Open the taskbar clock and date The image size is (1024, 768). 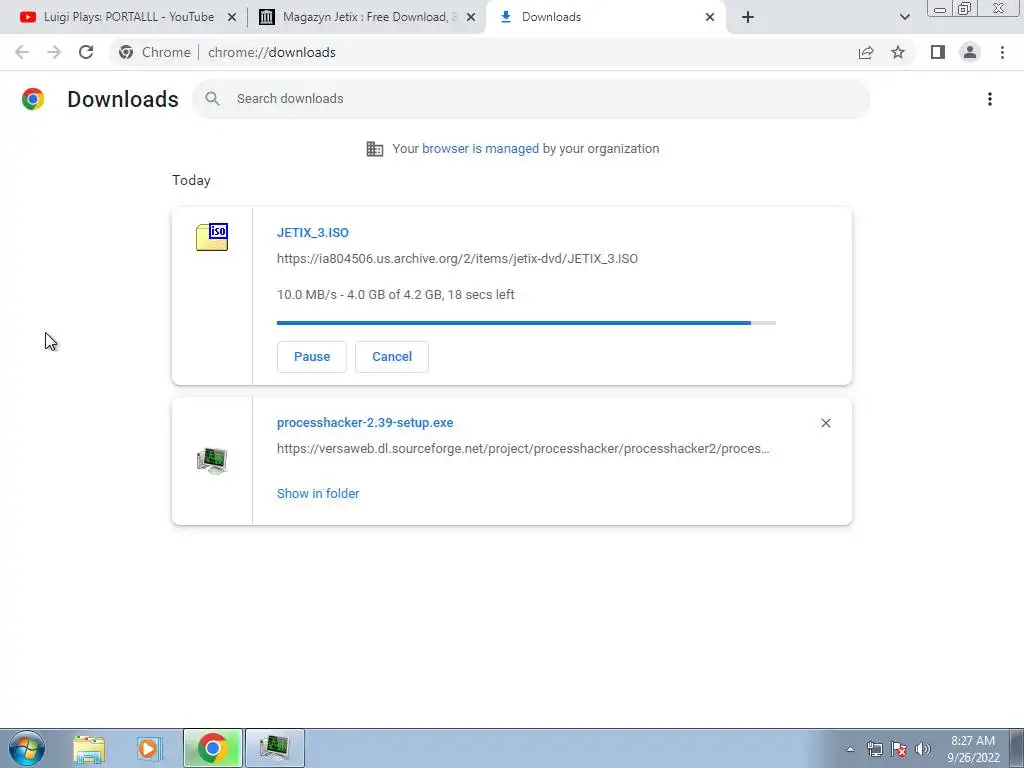(x=973, y=749)
